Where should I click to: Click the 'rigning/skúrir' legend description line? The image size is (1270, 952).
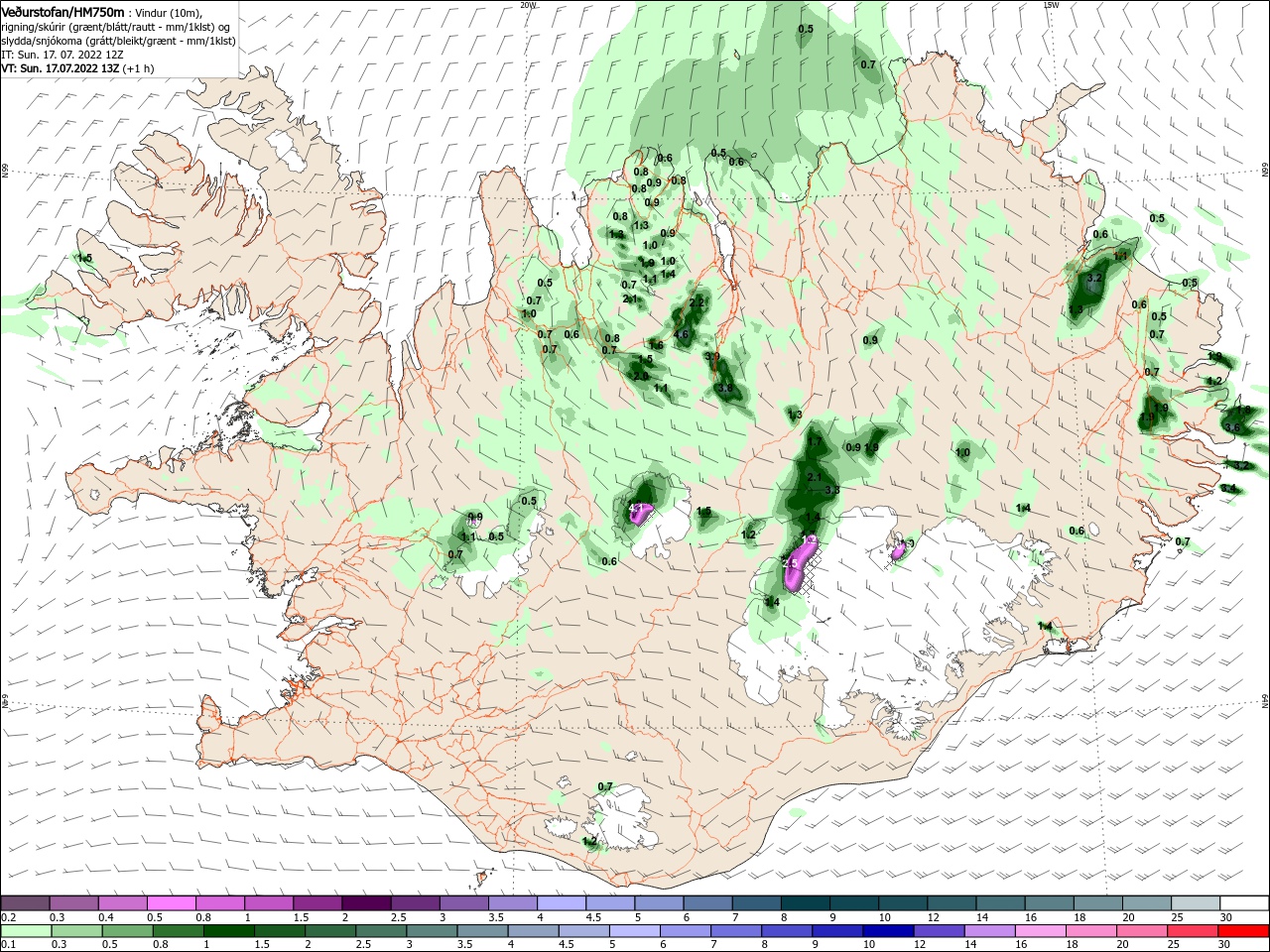click(x=115, y=27)
